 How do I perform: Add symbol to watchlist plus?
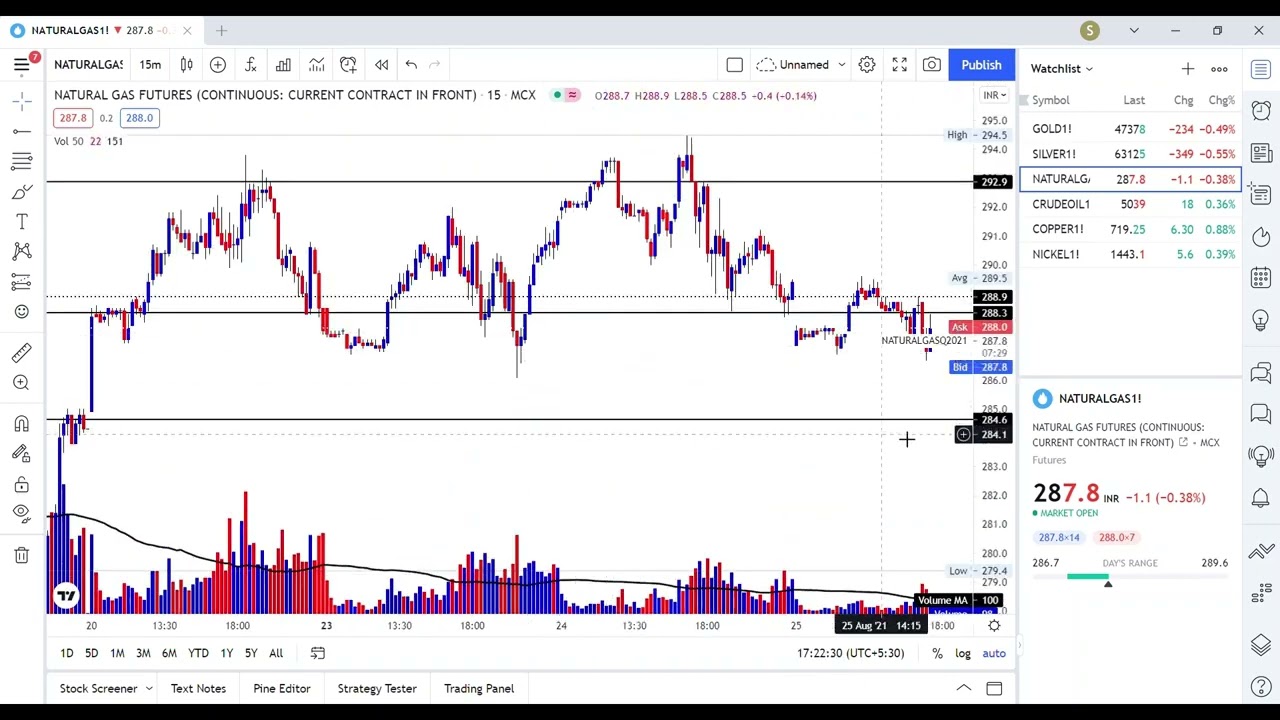(1187, 69)
